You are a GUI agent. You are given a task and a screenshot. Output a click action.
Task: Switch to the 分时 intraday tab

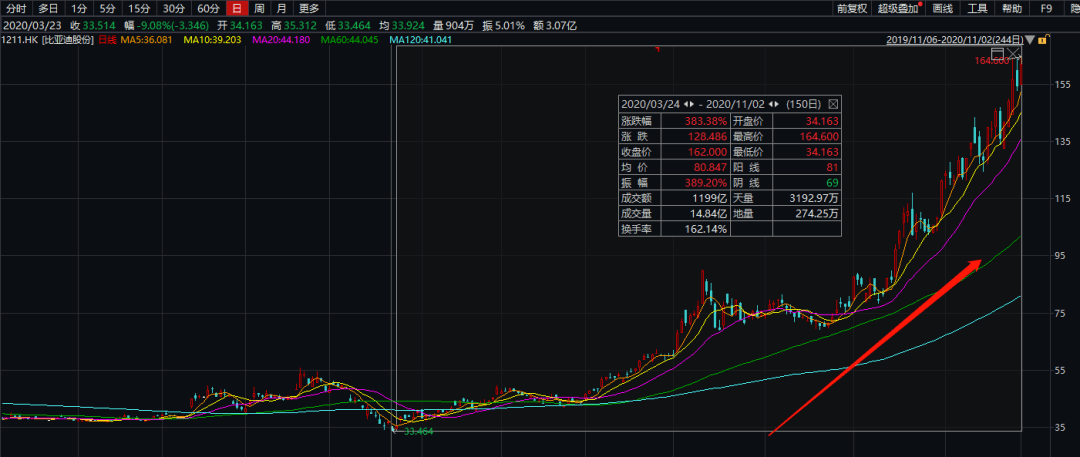(17, 8)
